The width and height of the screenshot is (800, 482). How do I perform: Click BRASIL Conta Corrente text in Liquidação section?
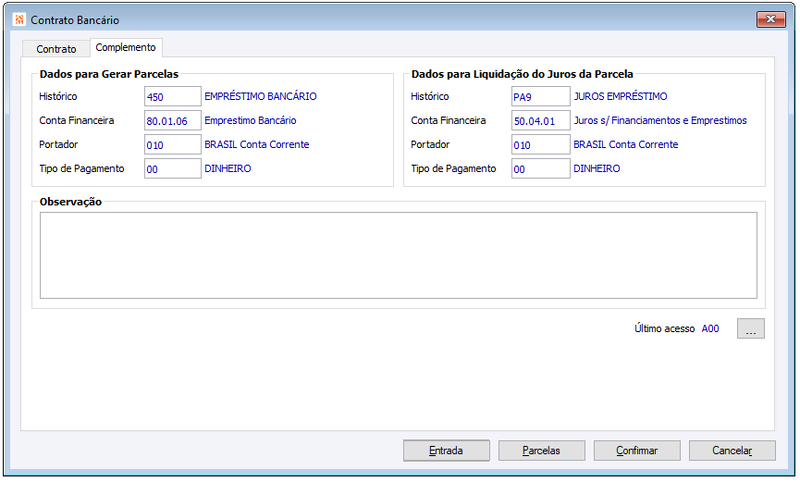[626, 145]
